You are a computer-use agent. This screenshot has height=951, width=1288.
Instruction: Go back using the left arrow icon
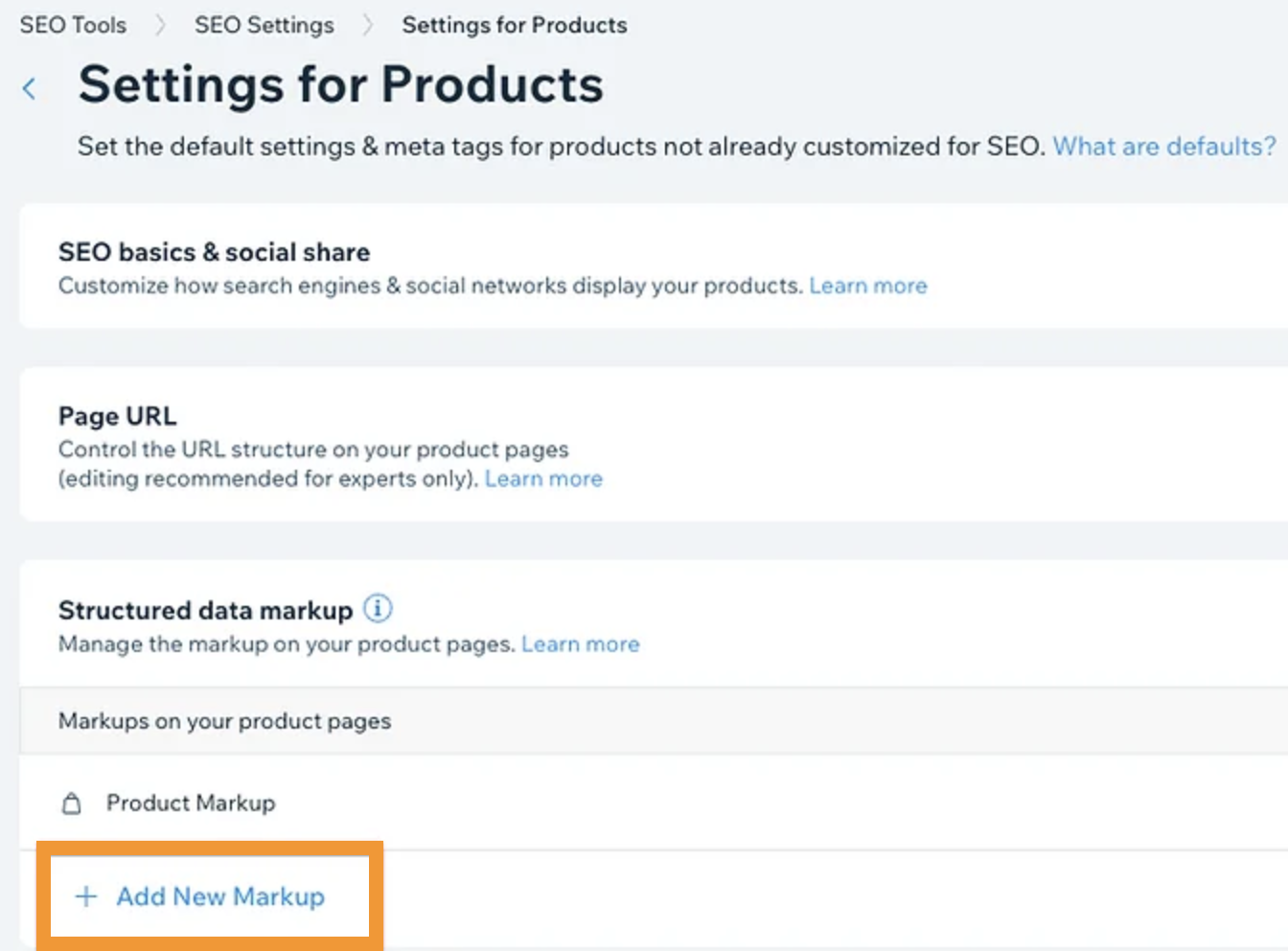pos(30,89)
